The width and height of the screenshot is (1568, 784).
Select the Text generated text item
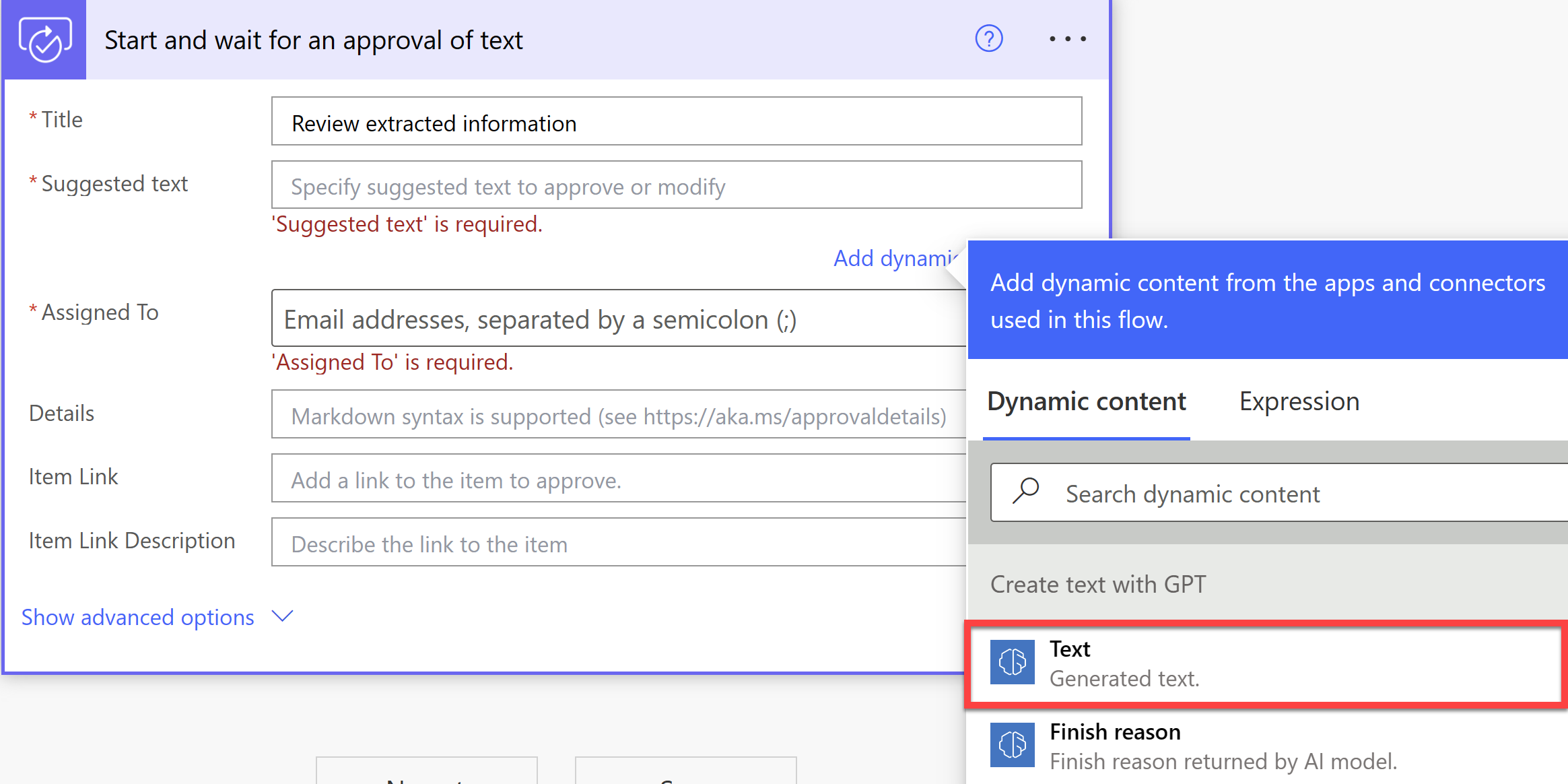[x=1266, y=663]
